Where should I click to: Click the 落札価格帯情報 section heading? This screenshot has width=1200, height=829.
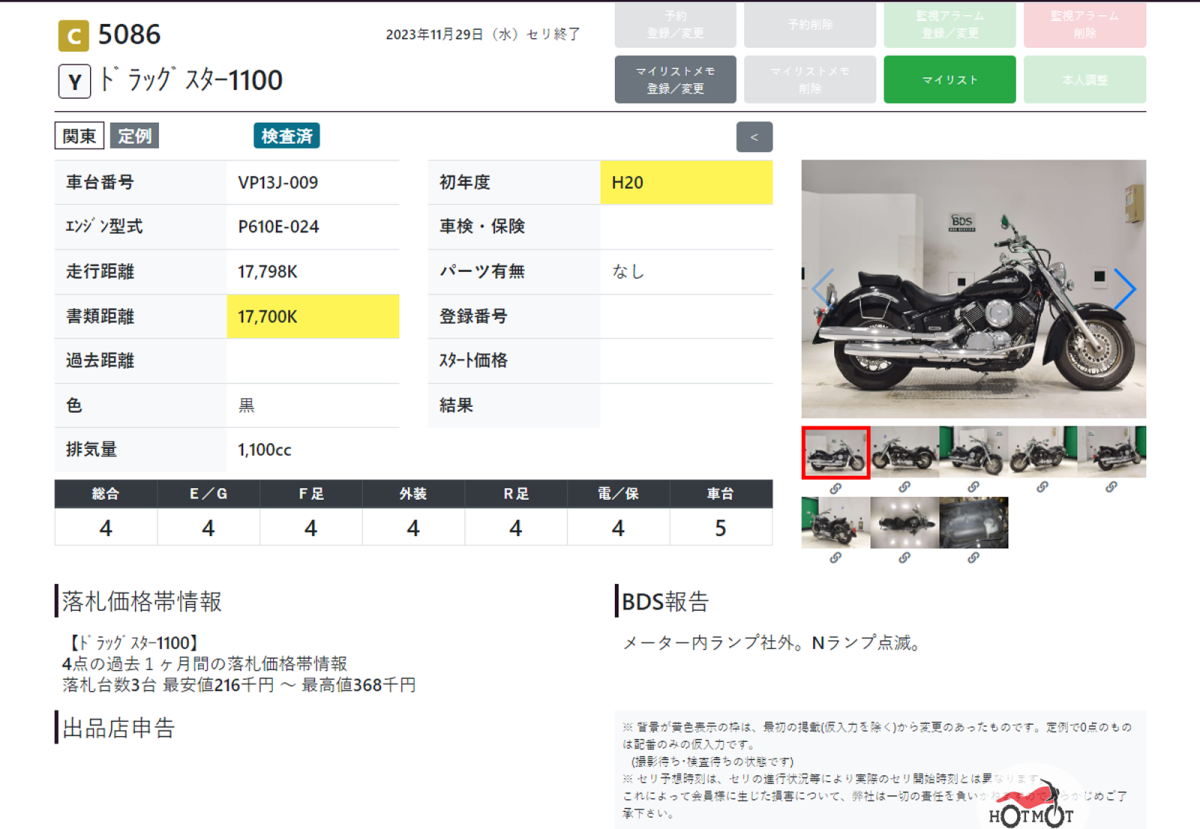click(x=142, y=601)
